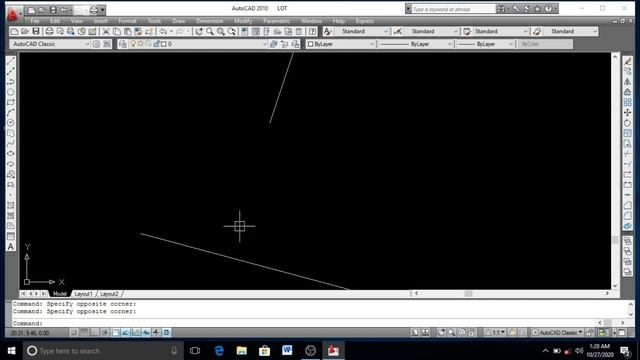Open the Dimension menu
The height and width of the screenshot is (360, 640).
click(x=210, y=21)
